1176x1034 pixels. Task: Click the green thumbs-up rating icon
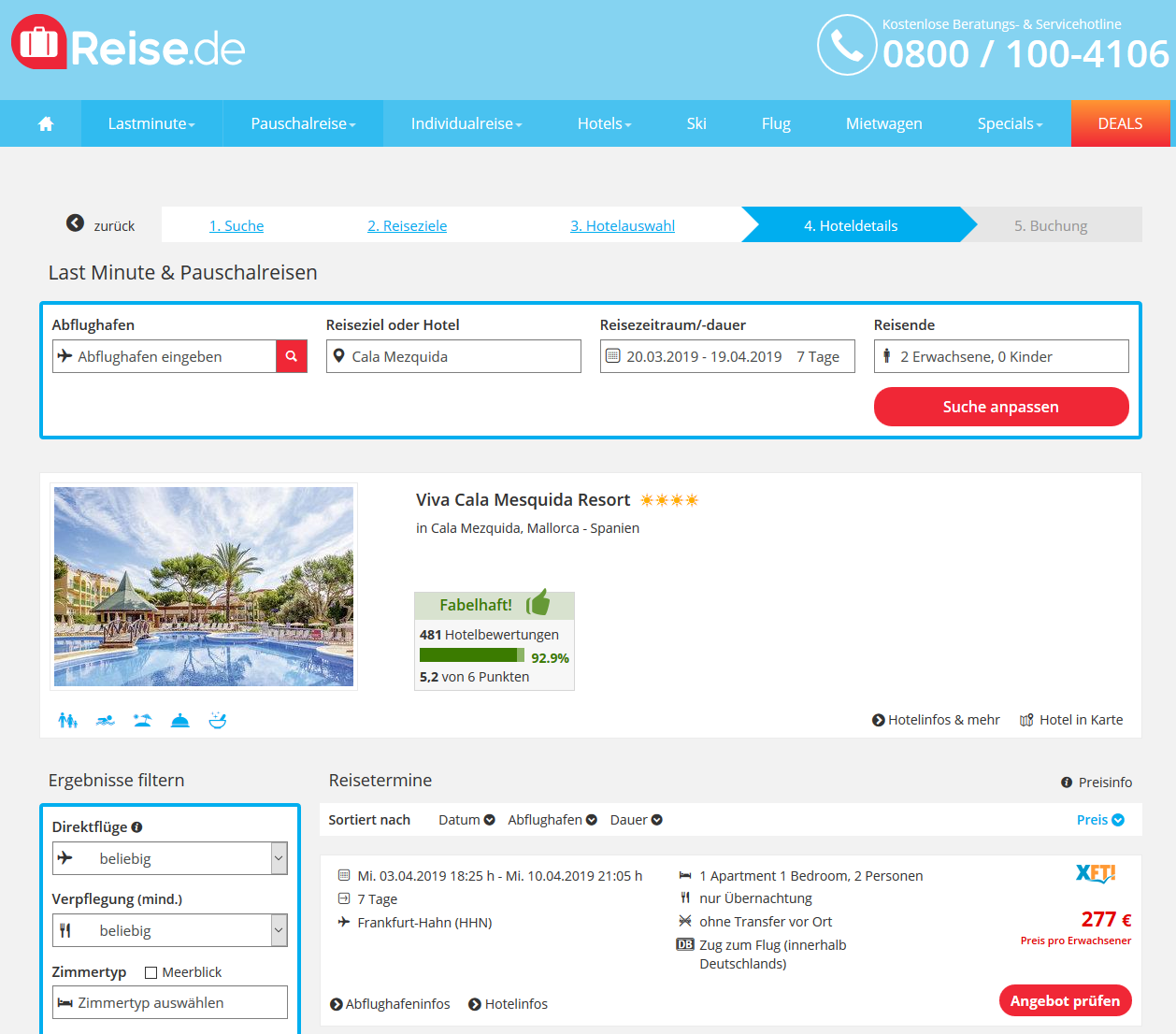[x=538, y=603]
